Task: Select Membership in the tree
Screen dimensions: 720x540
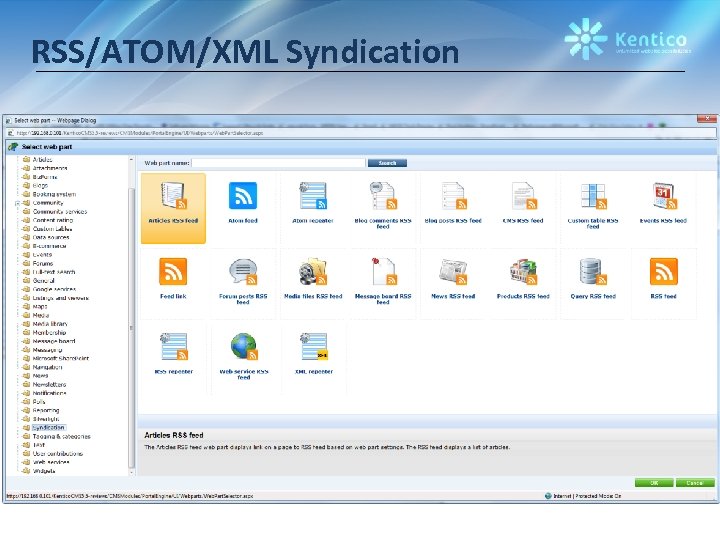Action: (49, 332)
